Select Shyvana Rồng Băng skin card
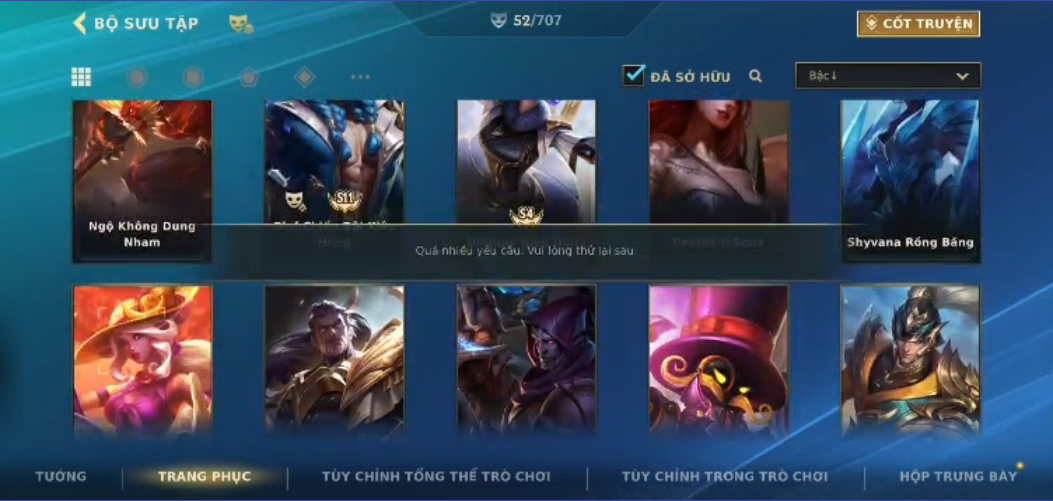 pyautogui.click(x=911, y=181)
